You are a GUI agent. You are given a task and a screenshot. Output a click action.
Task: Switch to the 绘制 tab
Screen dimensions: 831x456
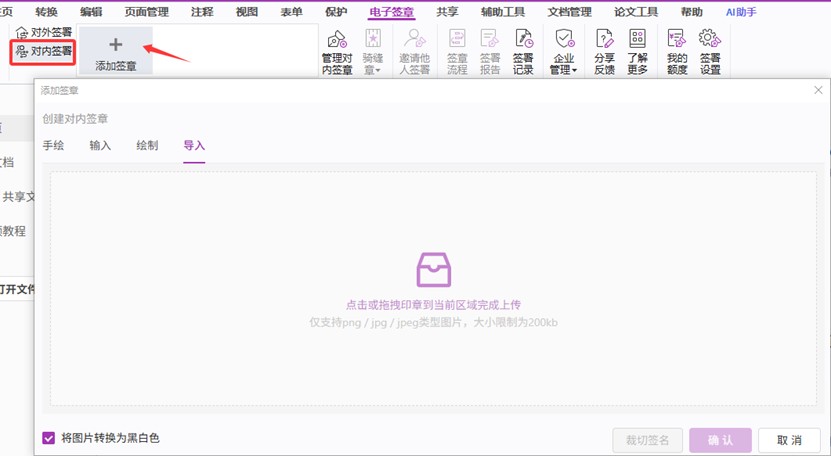(147, 146)
